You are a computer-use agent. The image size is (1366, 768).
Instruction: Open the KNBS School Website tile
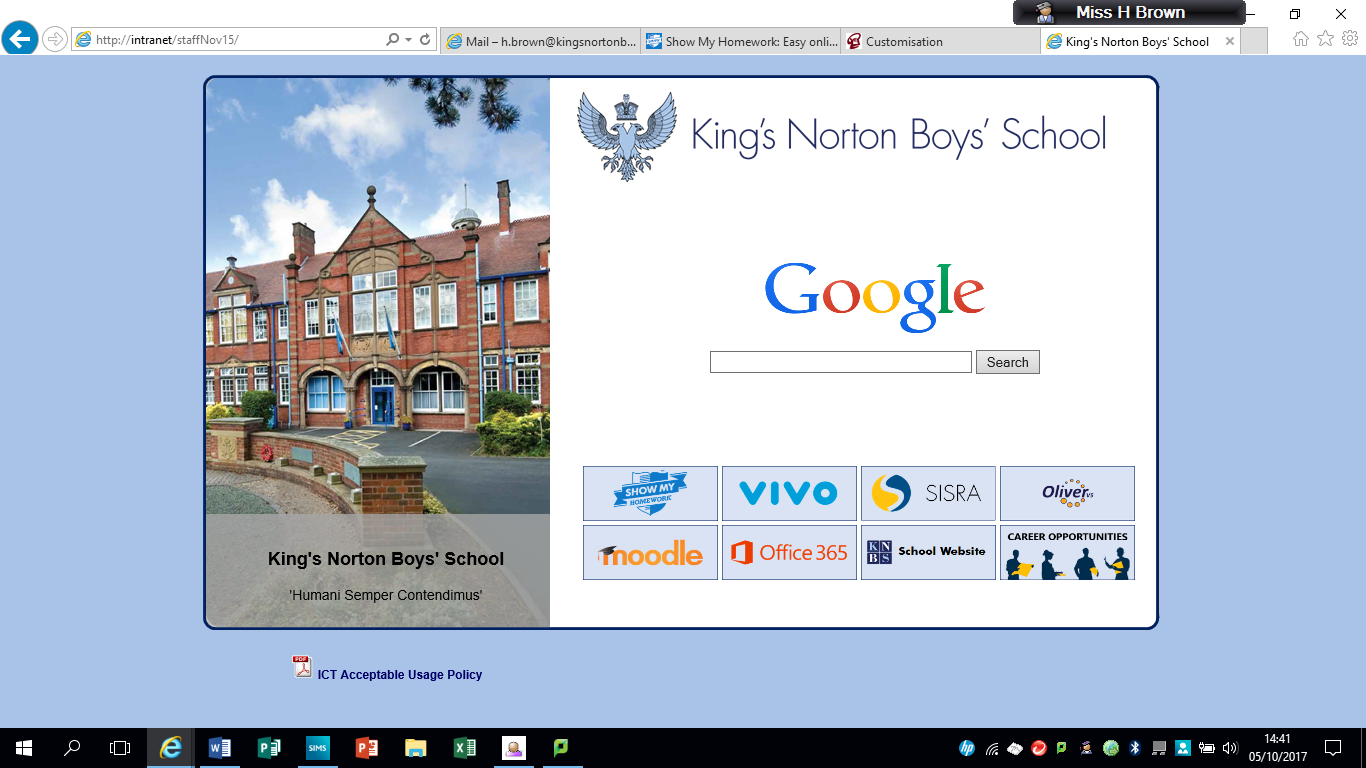[x=928, y=552]
